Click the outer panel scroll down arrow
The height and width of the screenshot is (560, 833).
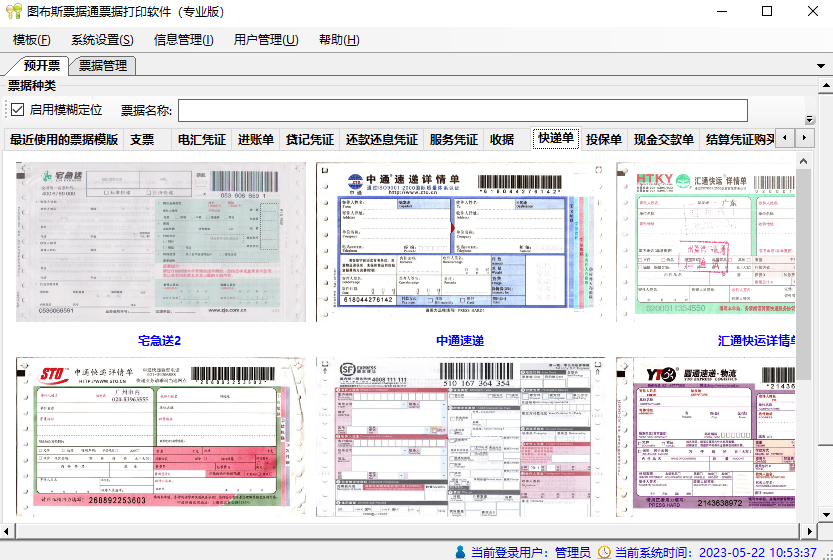pos(826,514)
